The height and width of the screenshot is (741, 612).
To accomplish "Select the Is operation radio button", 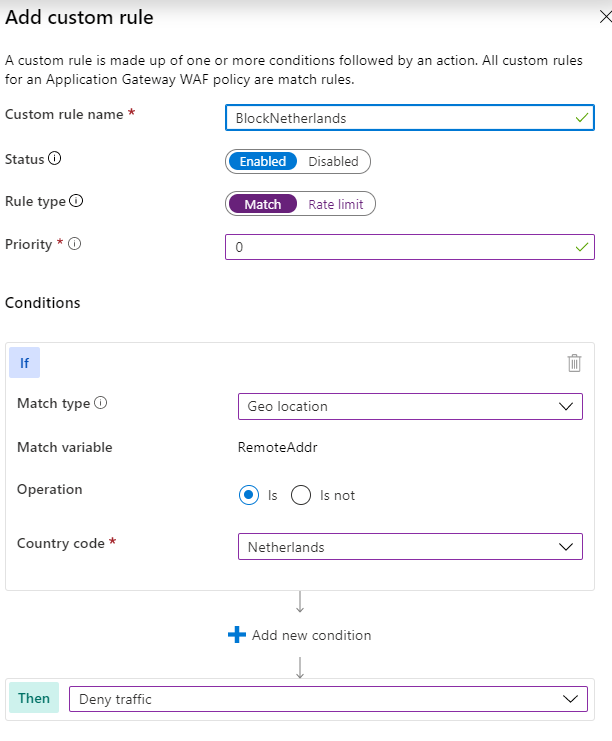I will click(x=249, y=495).
